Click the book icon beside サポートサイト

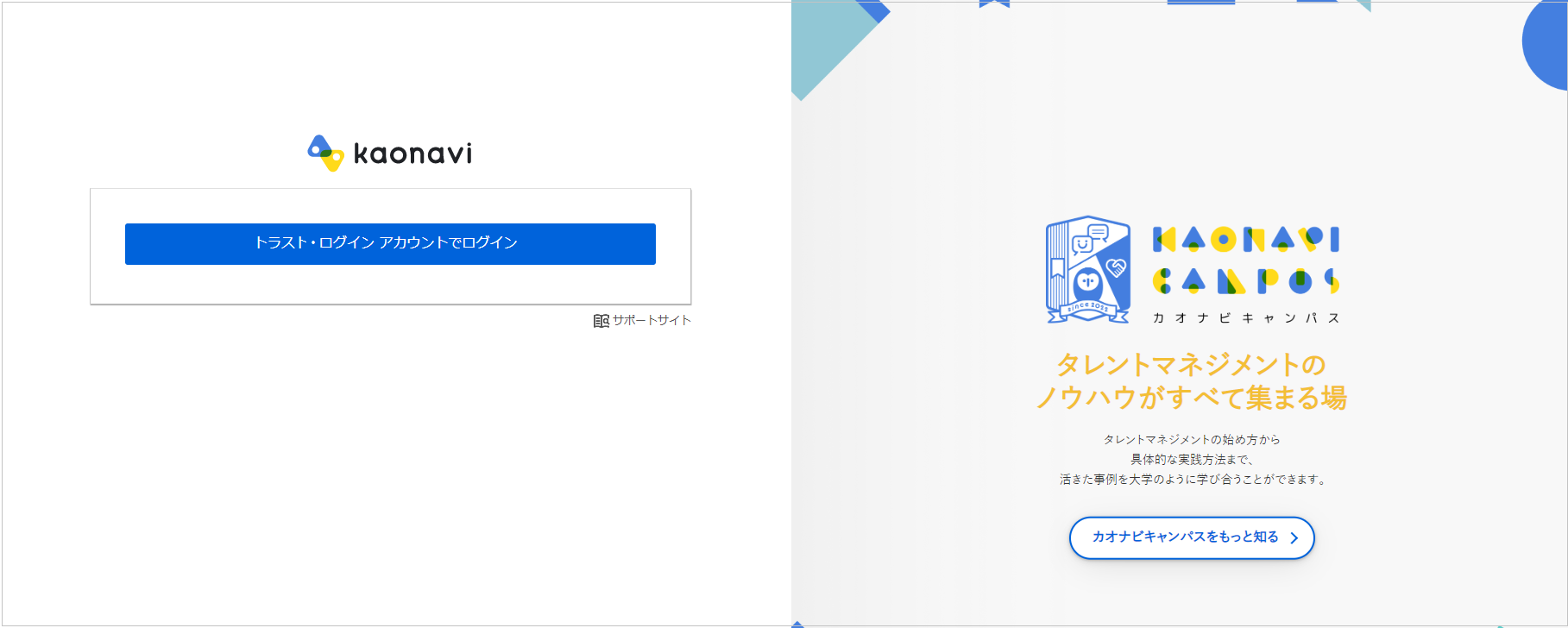click(601, 321)
